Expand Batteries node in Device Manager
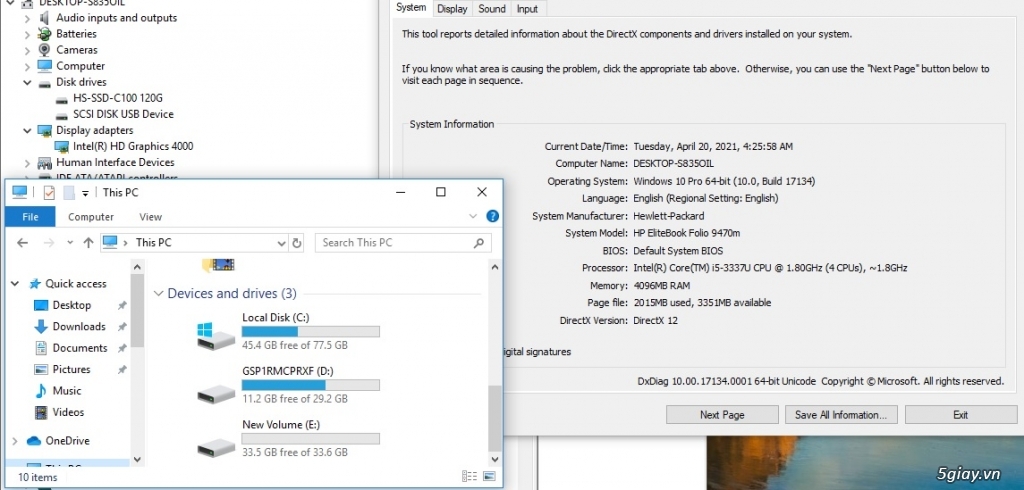 pos(27,34)
